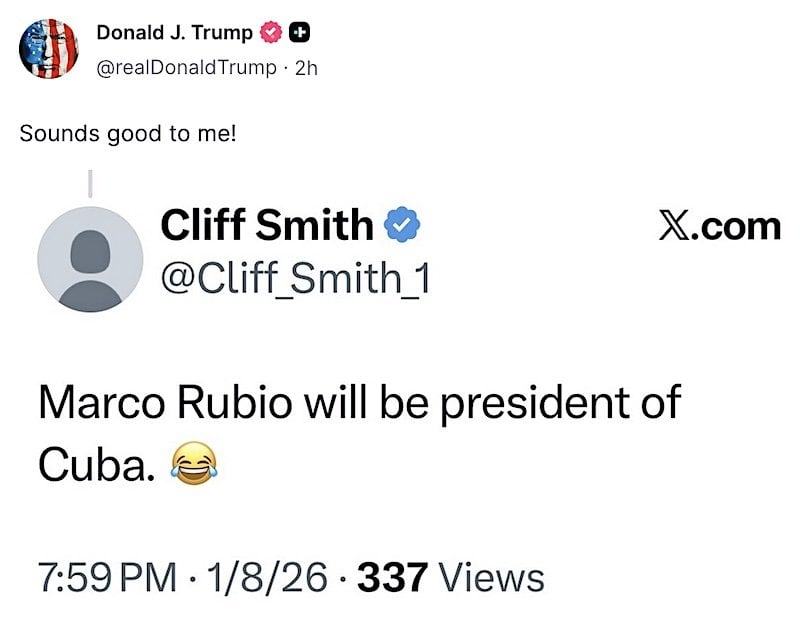The height and width of the screenshot is (618, 800).
Task: Click the vertical thread line above quoted avatar
Action: [90, 184]
